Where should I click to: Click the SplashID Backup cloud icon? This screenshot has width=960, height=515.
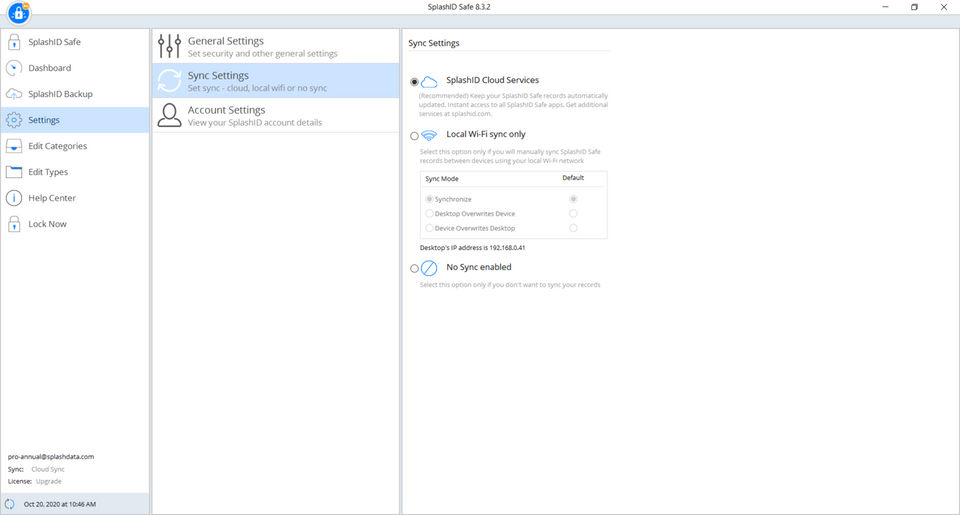pyautogui.click(x=14, y=94)
